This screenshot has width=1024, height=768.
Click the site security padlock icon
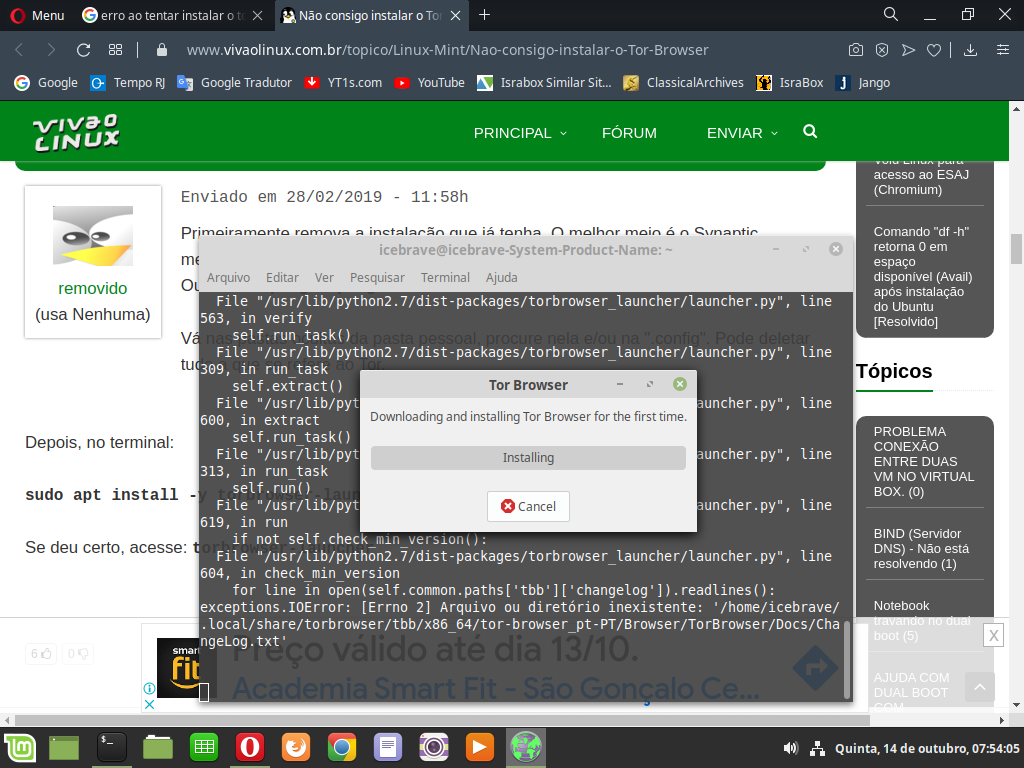(162, 50)
